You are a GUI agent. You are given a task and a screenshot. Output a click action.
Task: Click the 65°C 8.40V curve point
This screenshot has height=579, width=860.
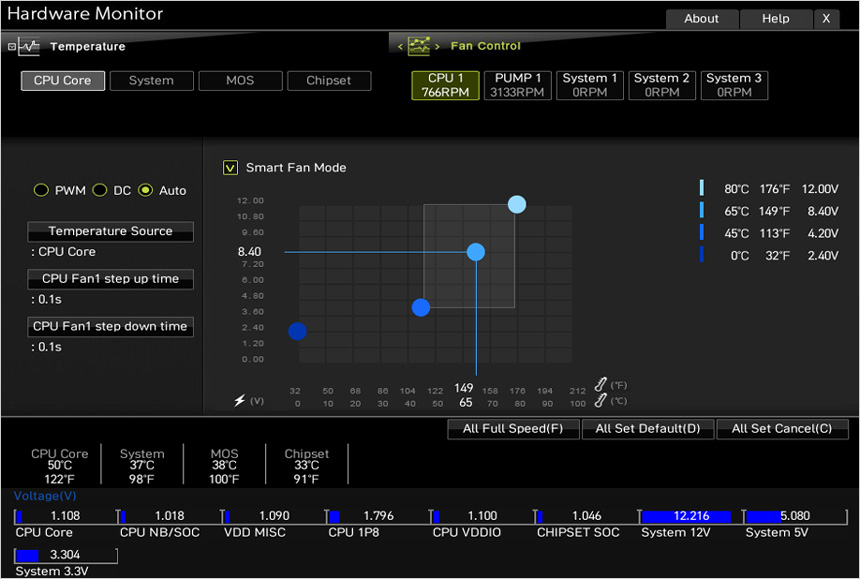point(476,252)
